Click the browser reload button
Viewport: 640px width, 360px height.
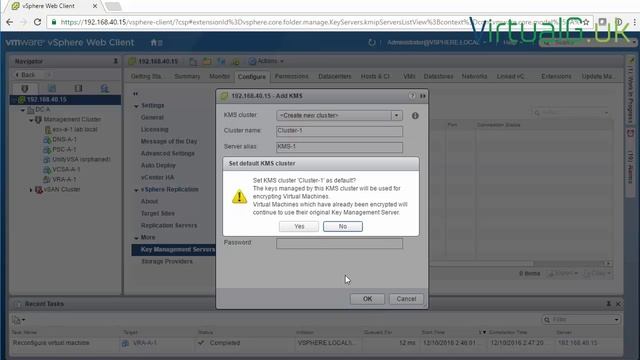(x=37, y=22)
